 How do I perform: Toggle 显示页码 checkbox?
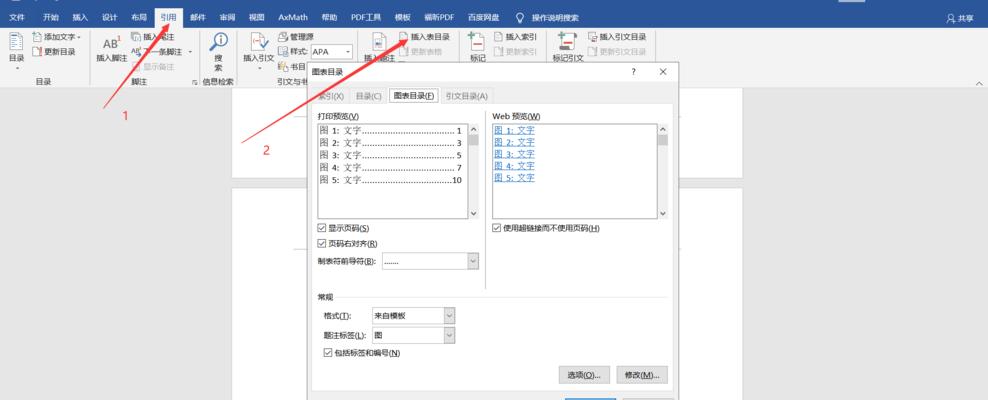point(323,228)
